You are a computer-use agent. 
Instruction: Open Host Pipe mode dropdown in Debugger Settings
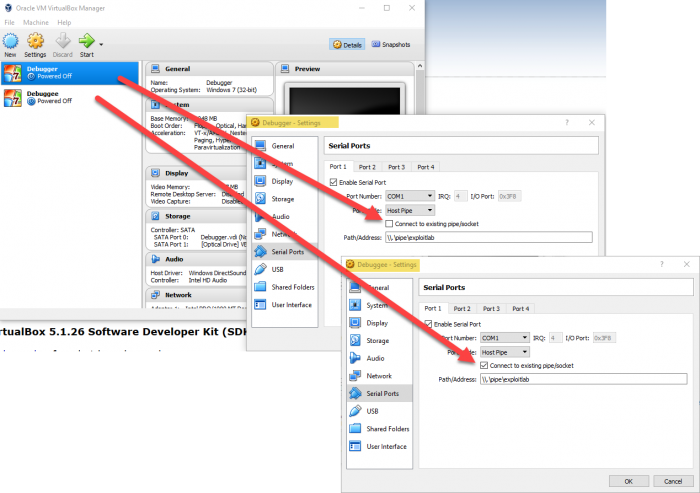(x=409, y=210)
